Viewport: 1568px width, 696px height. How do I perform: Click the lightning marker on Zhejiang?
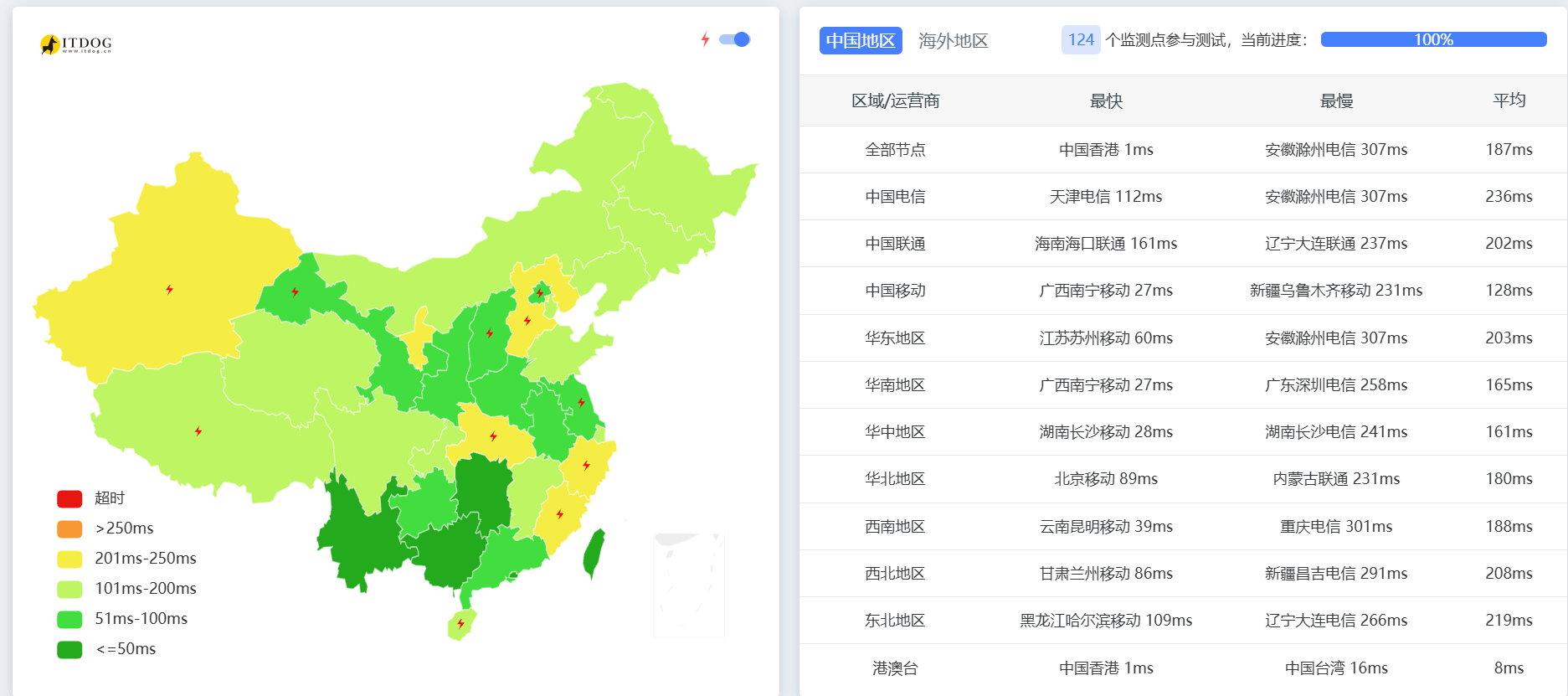click(x=586, y=466)
